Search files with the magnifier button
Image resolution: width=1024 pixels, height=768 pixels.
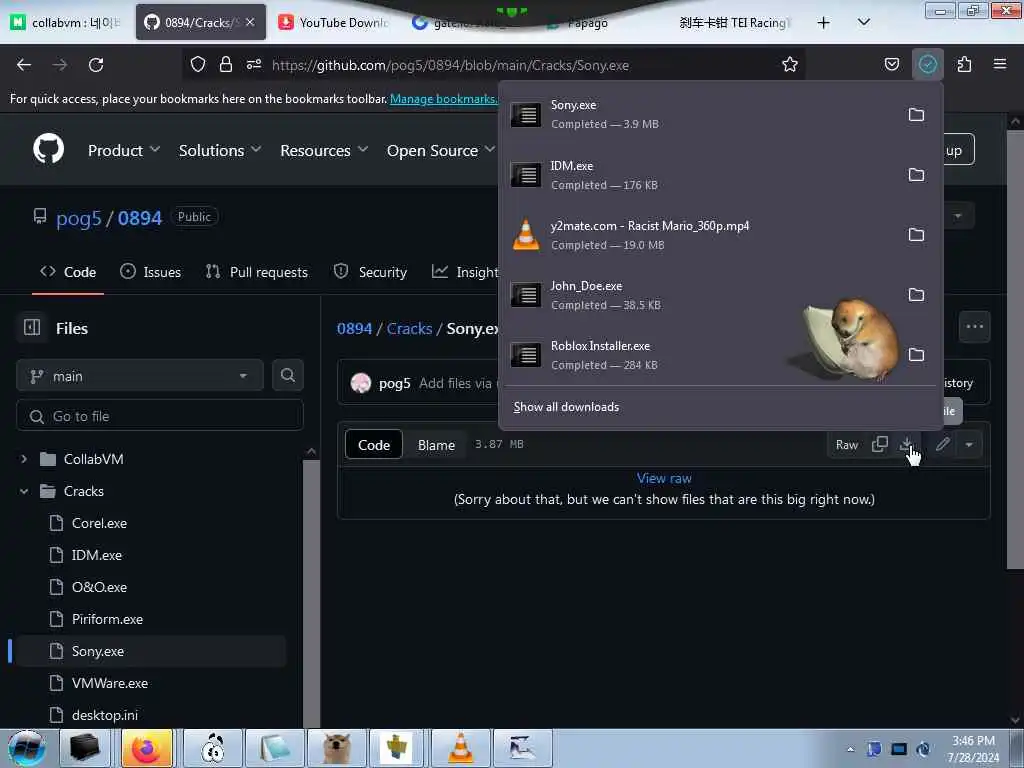tap(287, 376)
